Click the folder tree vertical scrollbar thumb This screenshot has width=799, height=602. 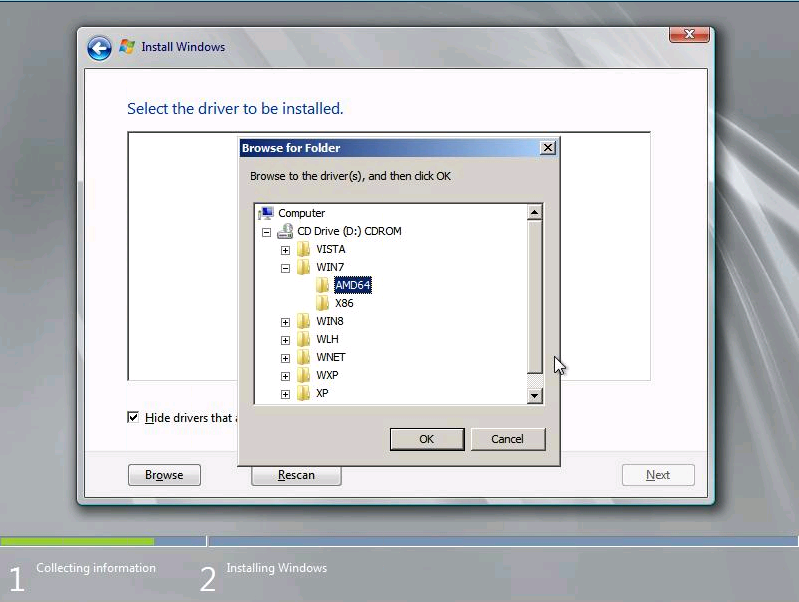click(534, 296)
